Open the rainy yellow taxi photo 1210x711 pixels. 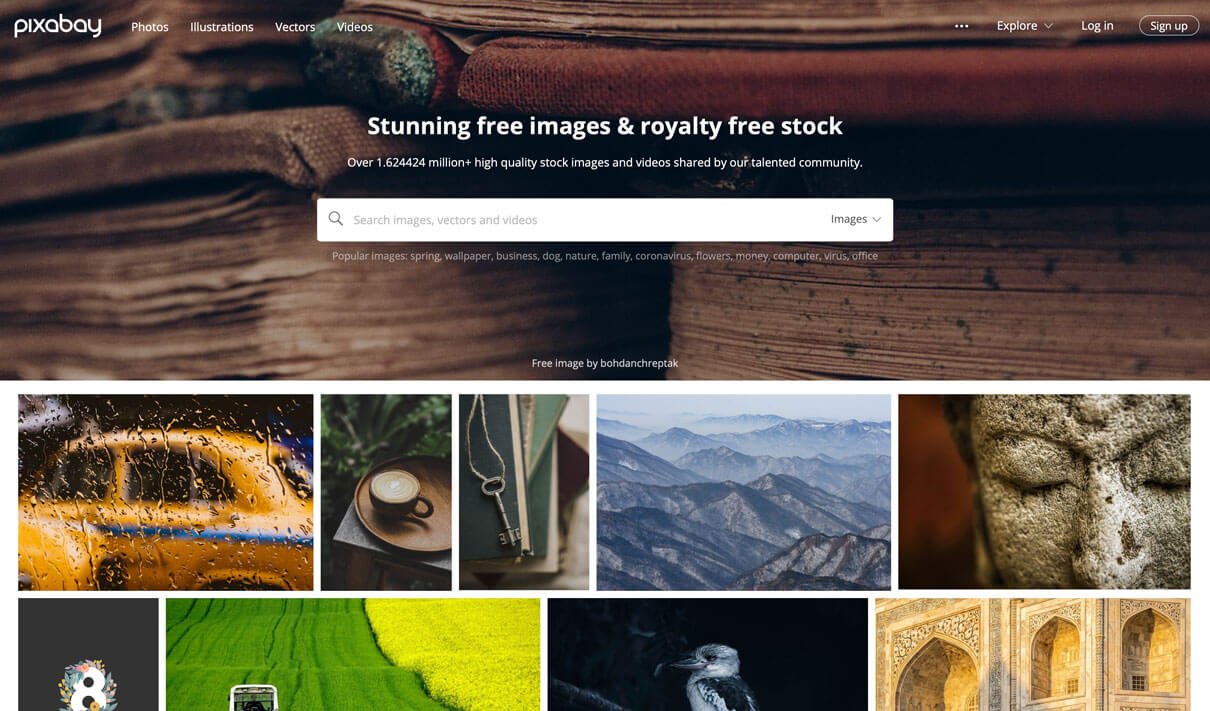point(166,492)
